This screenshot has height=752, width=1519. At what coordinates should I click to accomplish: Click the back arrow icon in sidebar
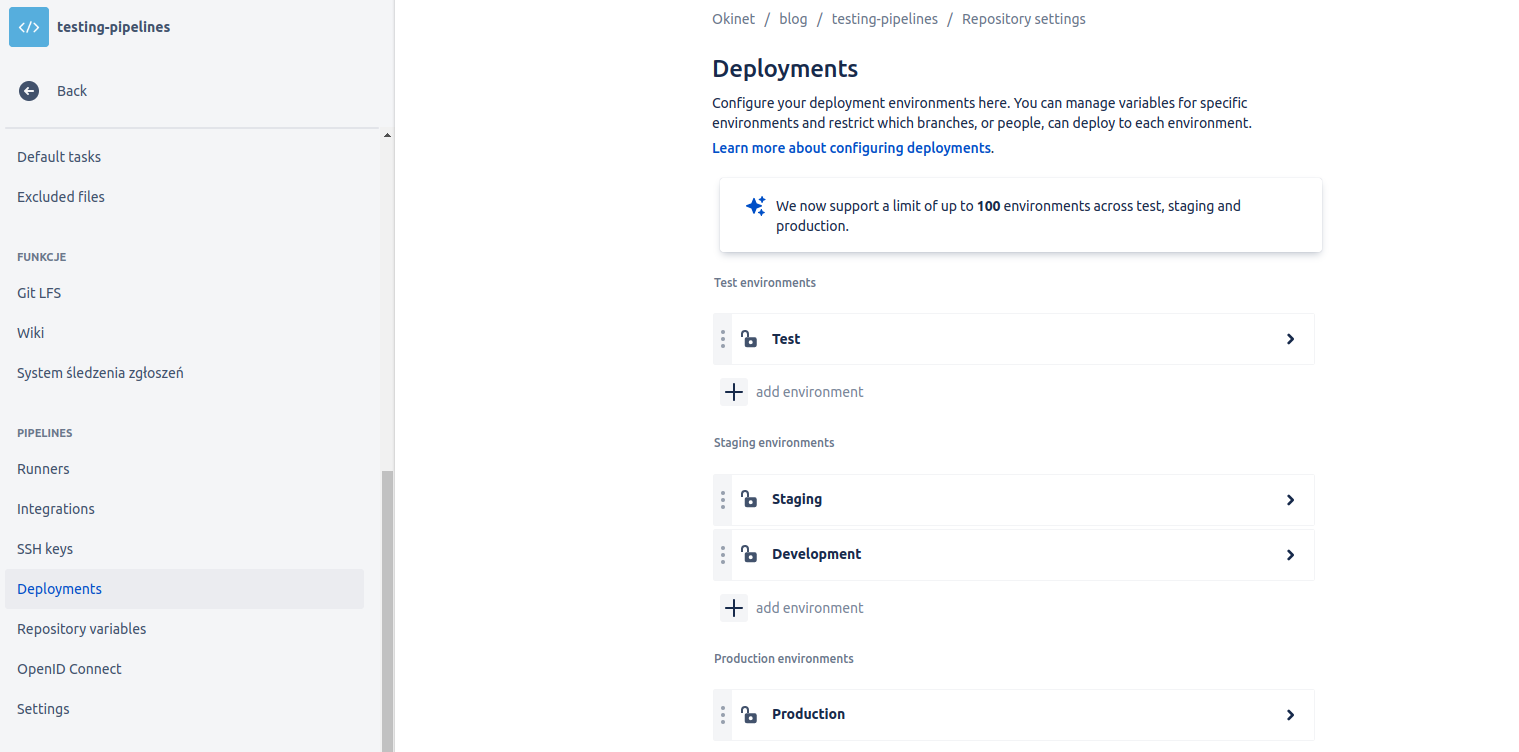(29, 90)
